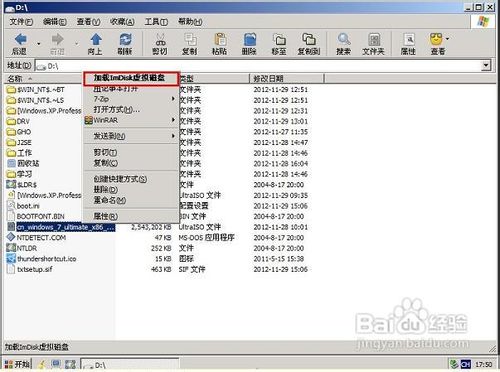Open the Edit (编辑) menu
500x372 pixels.
tap(55, 22)
